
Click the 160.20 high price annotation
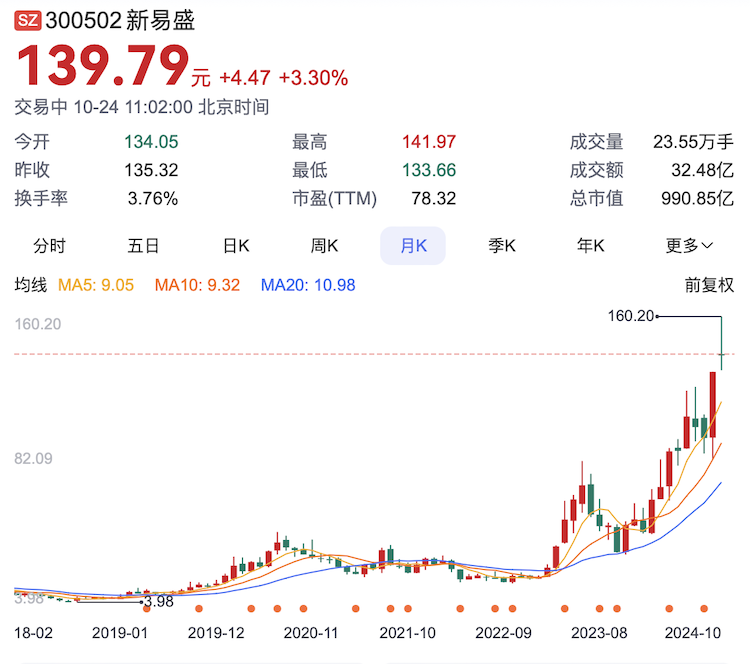[630, 316]
